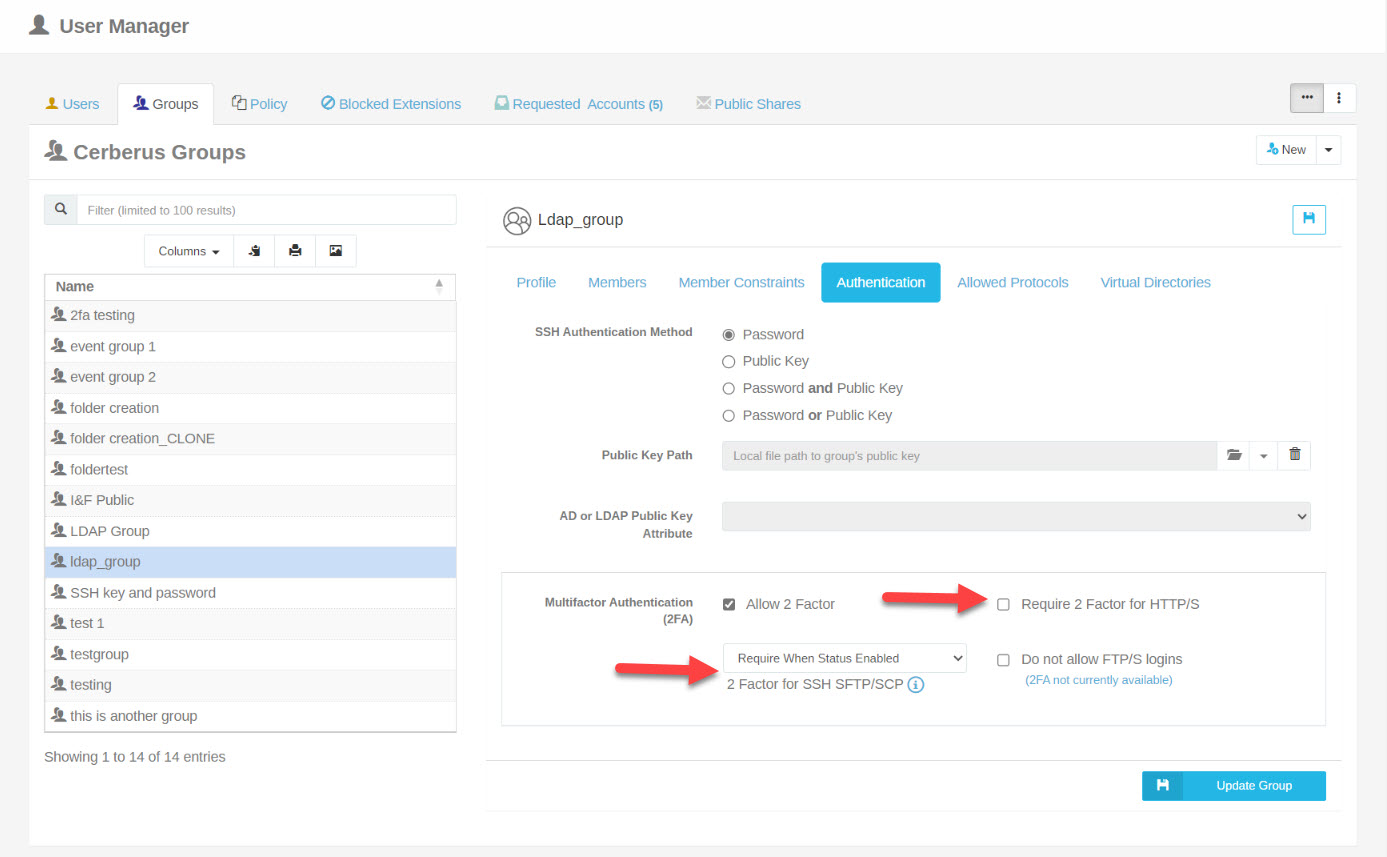Select the this is another group row
Viewport: 1387px width, 857px height.
pyautogui.click(x=250, y=716)
